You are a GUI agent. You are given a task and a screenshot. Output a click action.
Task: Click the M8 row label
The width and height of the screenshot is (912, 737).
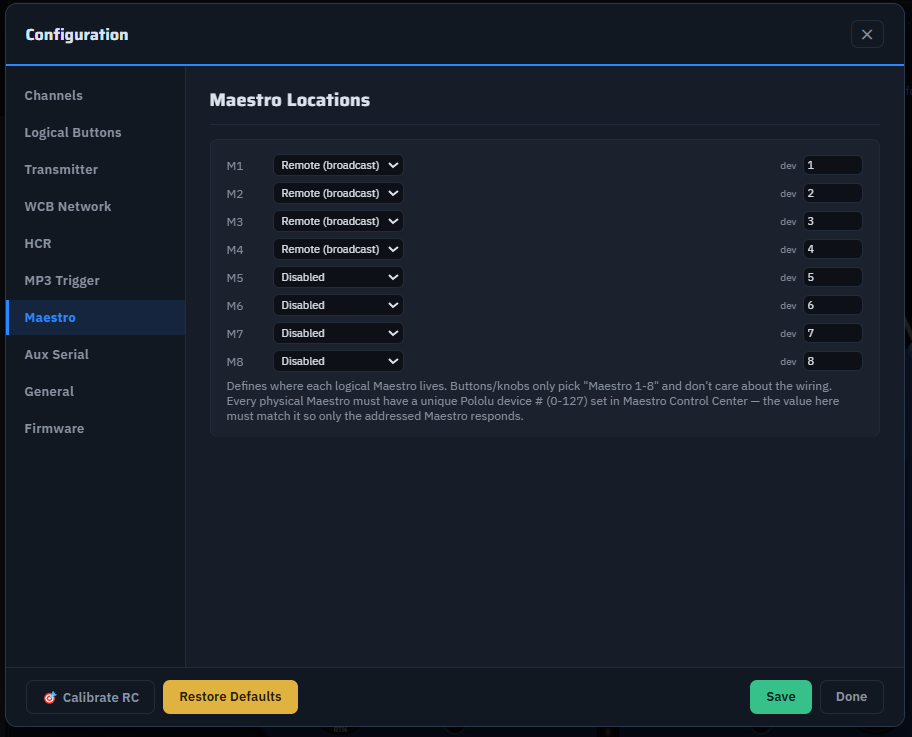234,362
